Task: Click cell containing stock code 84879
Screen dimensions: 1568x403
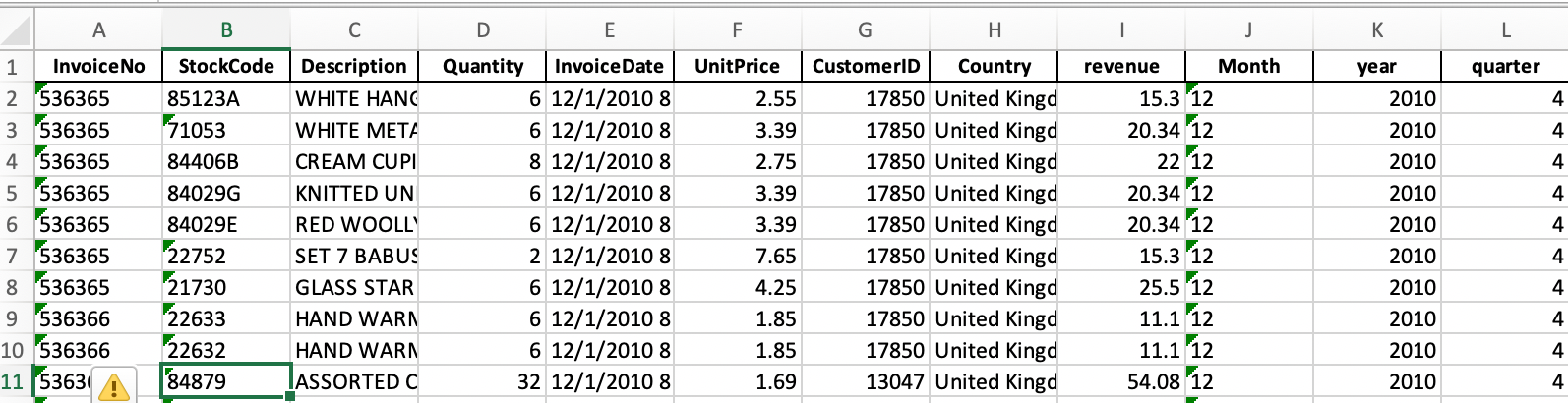Action: [226, 381]
